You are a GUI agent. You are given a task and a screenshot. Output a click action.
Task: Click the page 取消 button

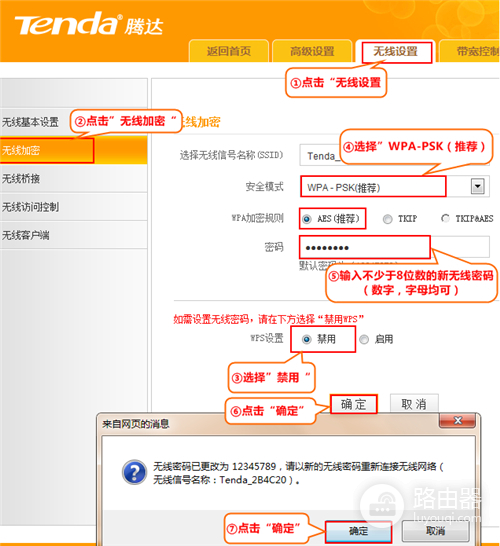point(414,404)
